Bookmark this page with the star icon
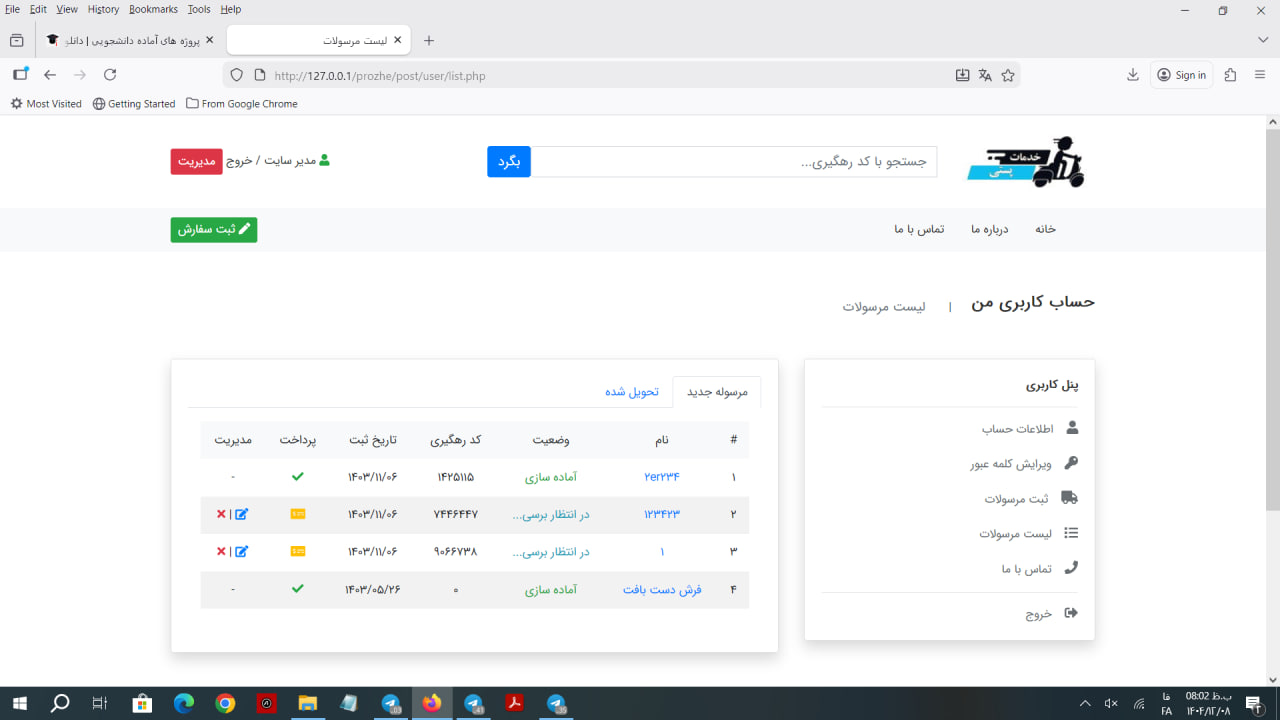This screenshot has height=720, width=1280. [1008, 75]
